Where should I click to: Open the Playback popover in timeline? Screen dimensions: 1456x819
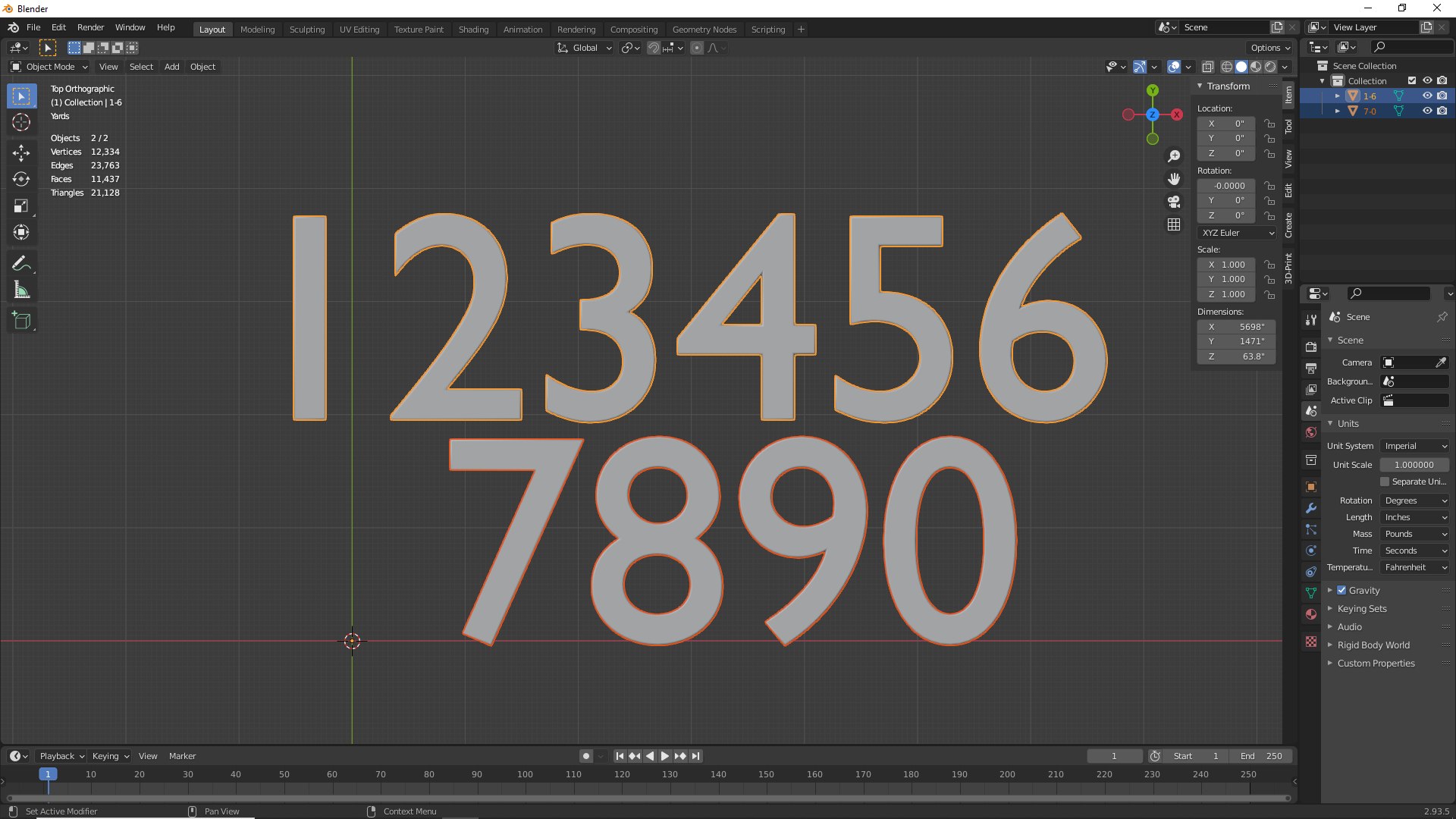point(61,756)
